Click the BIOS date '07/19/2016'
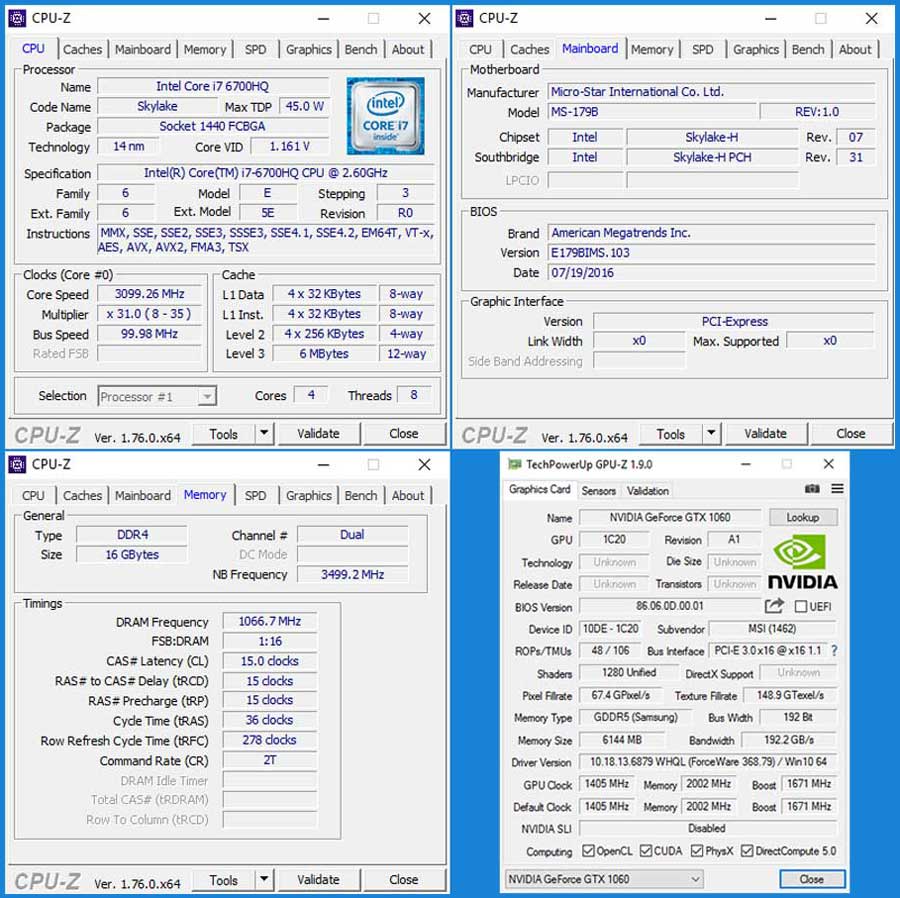The height and width of the screenshot is (898, 900). pos(711,273)
